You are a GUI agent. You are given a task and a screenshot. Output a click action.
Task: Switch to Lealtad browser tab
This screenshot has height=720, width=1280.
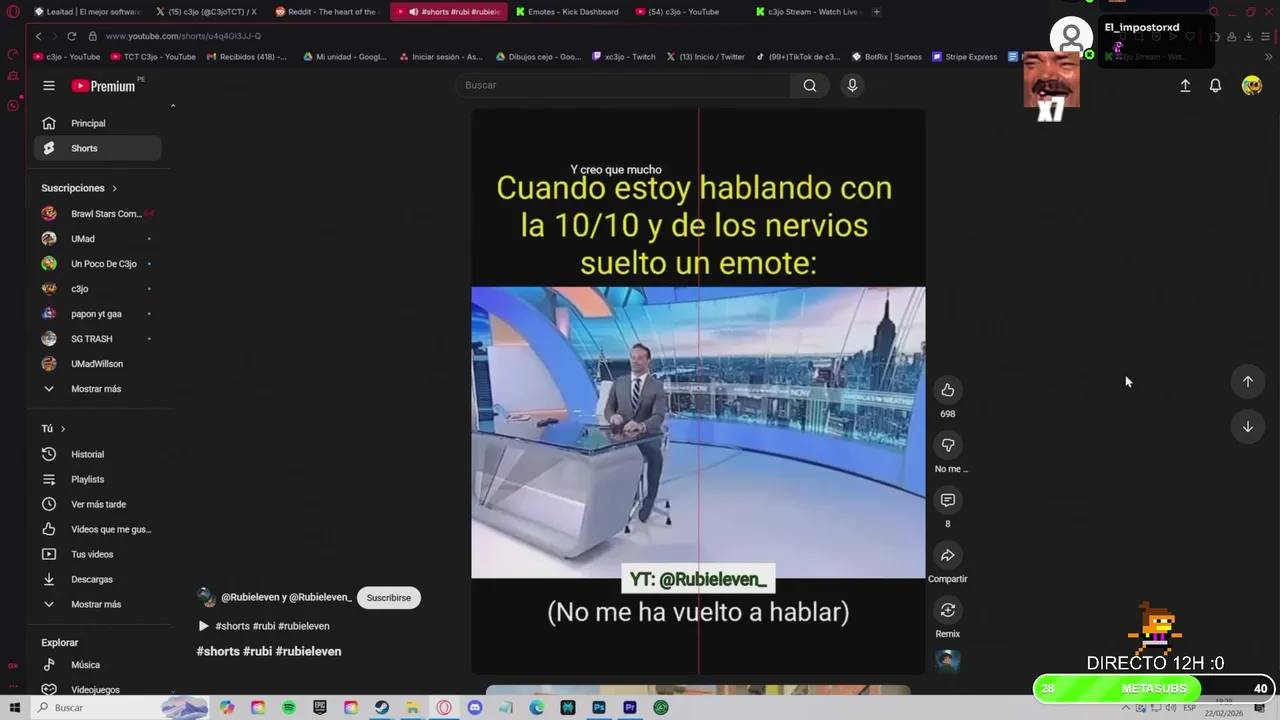point(86,12)
